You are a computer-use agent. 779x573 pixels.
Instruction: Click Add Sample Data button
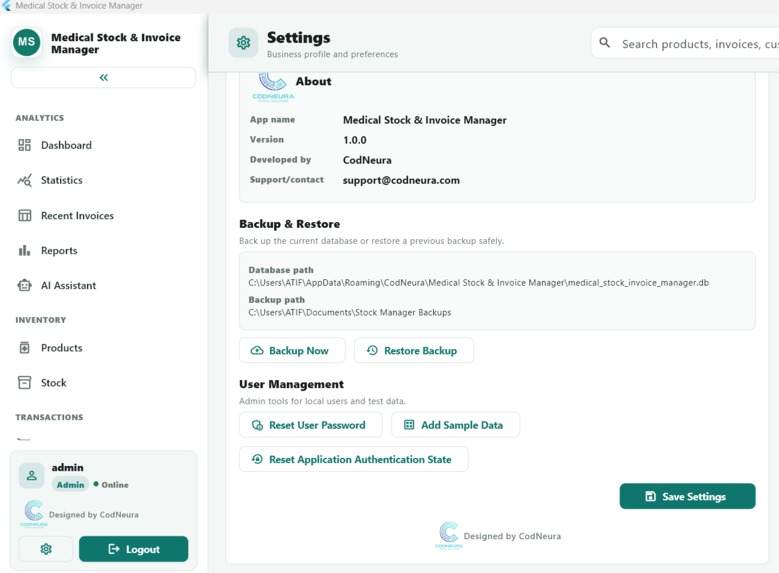click(456, 425)
